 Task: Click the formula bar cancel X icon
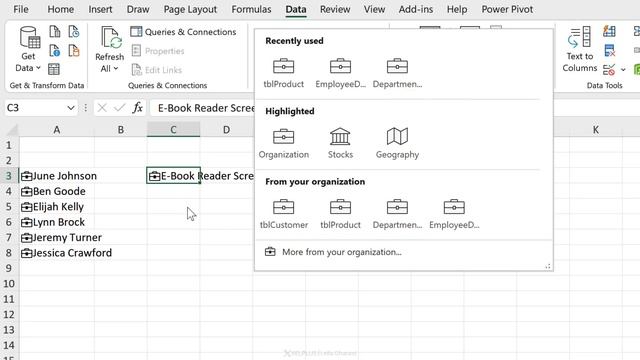click(102, 108)
